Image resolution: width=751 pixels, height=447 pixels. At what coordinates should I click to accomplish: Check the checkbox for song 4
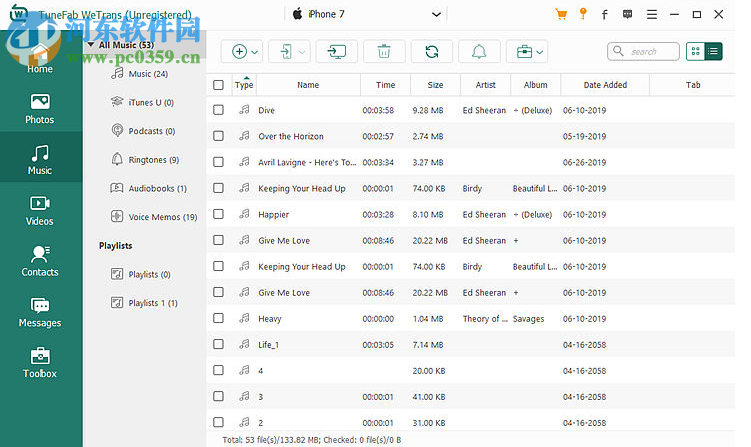[x=218, y=370]
